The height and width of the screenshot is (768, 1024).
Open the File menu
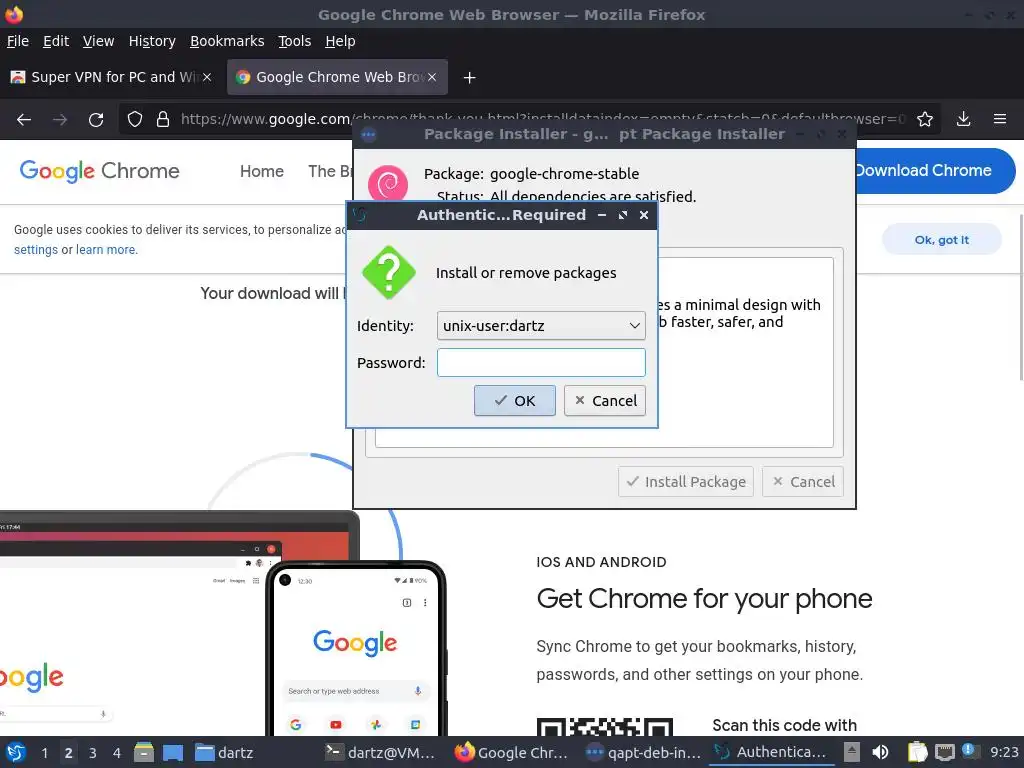pyautogui.click(x=18, y=41)
